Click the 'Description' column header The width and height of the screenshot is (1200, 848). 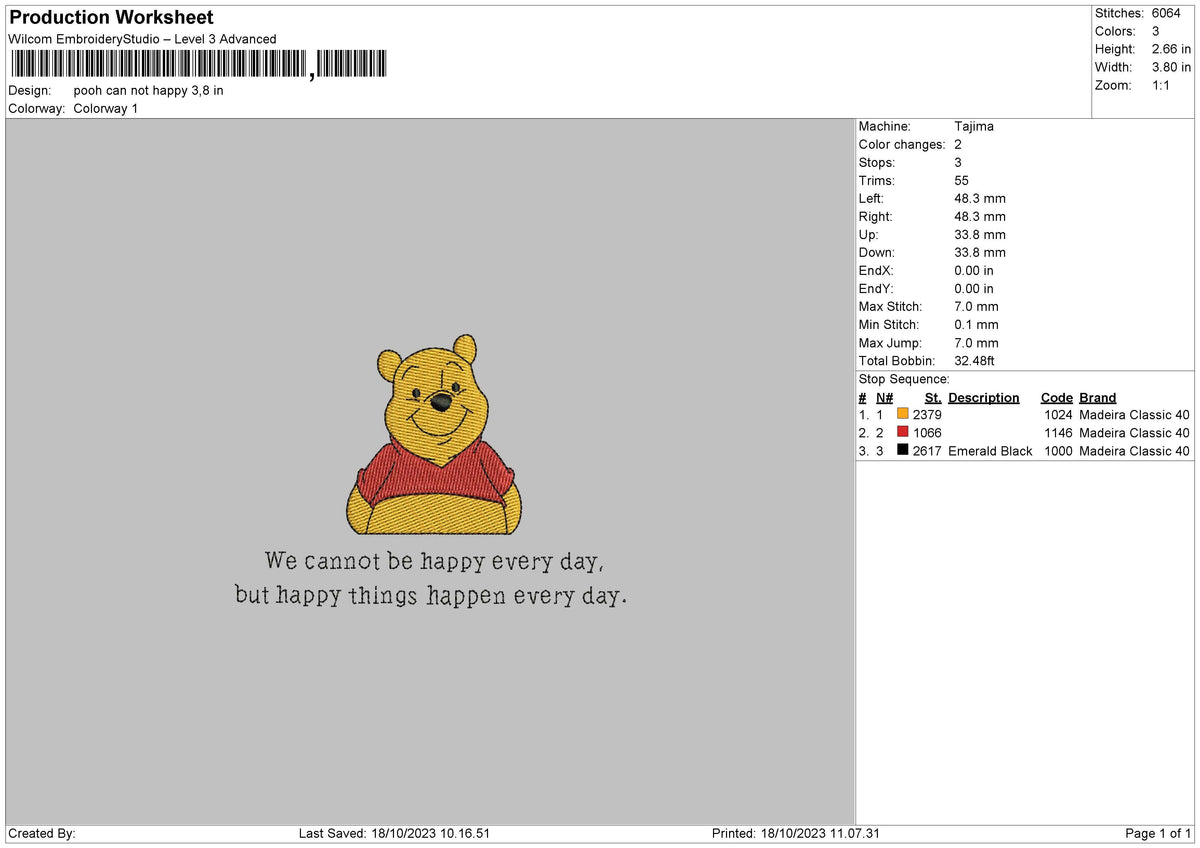[x=984, y=397]
